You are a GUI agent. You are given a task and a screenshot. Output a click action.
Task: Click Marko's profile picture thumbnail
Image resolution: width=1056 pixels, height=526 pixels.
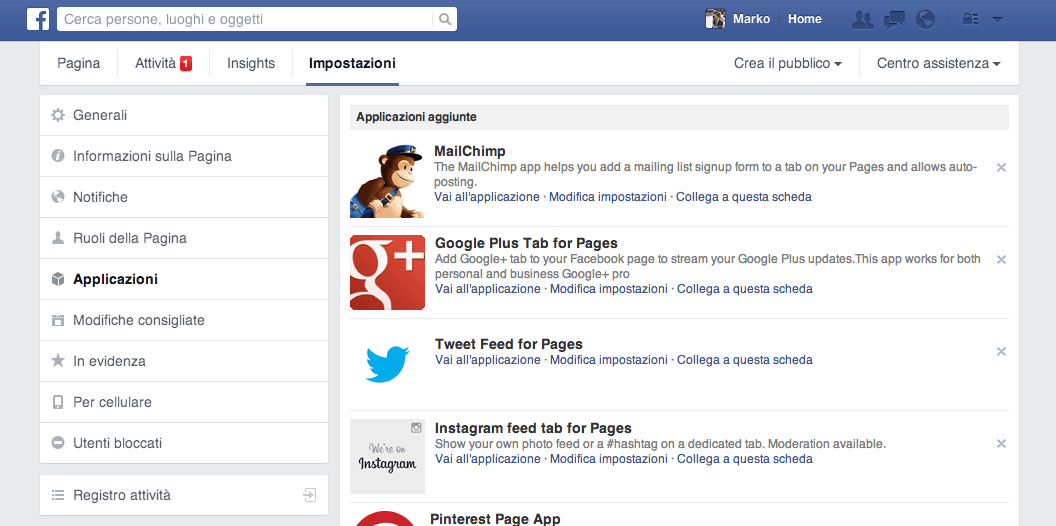tap(715, 19)
